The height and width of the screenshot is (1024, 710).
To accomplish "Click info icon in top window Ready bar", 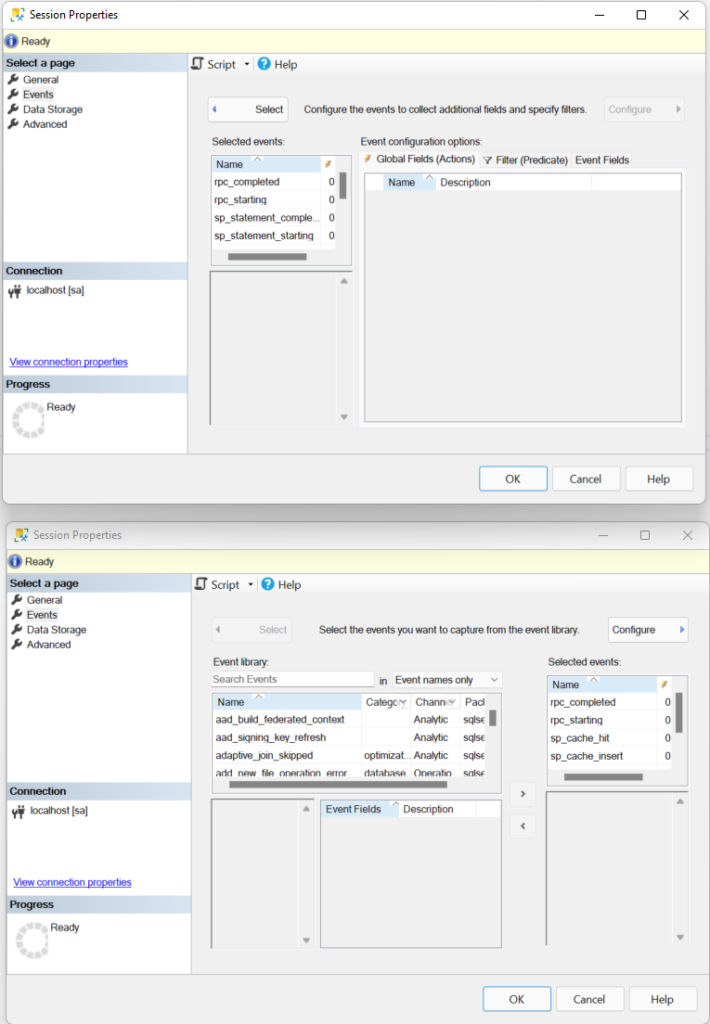I will pos(12,41).
